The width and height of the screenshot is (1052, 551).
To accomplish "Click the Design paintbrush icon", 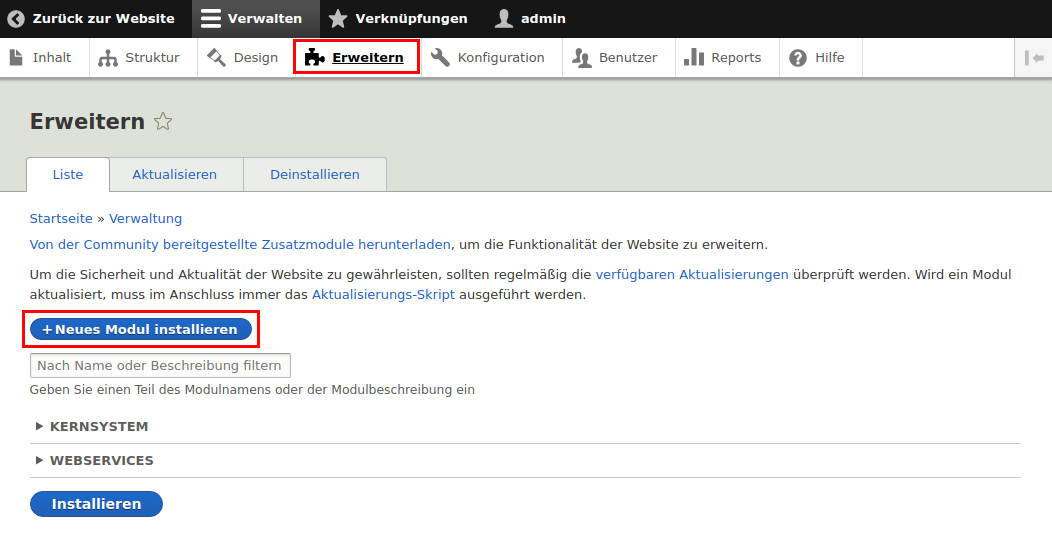I will point(217,58).
